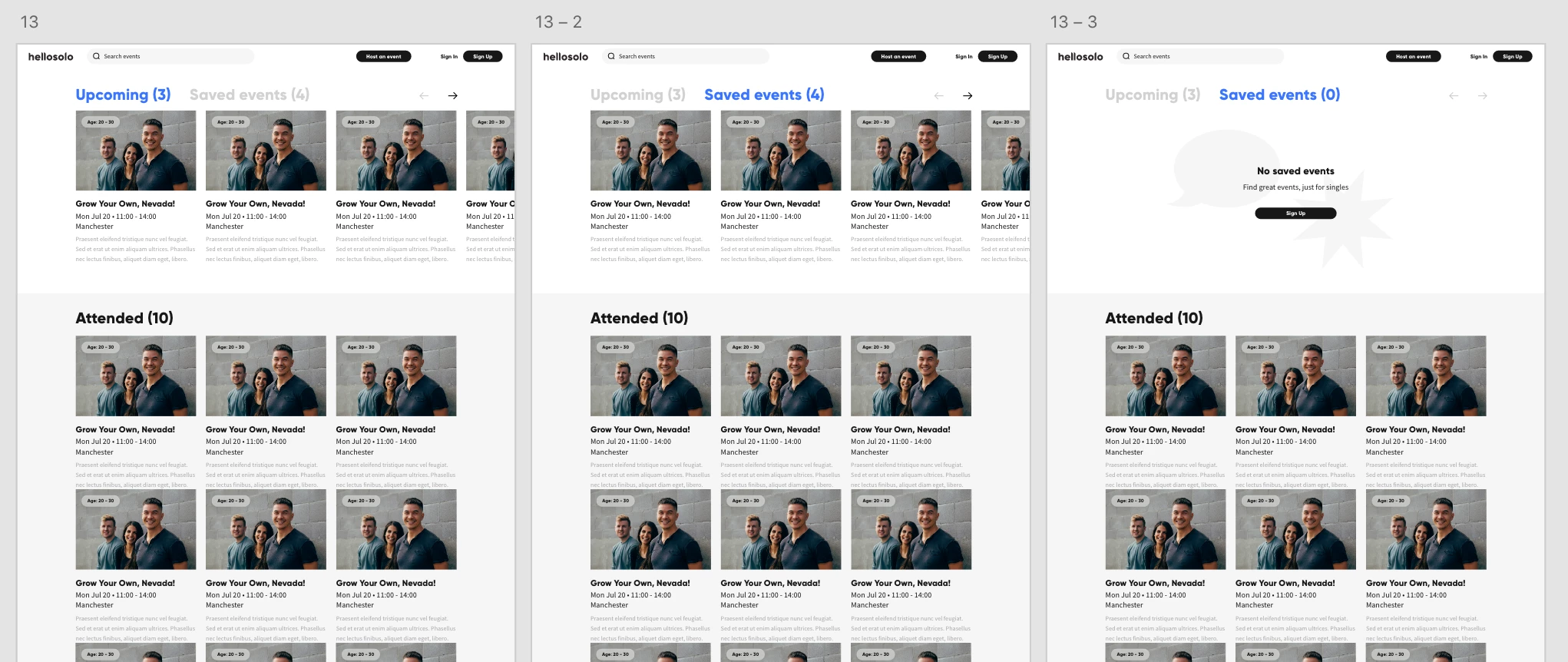Click the greyed next arrow in frame 13 – 3
1568x662 pixels.
tap(1483, 96)
